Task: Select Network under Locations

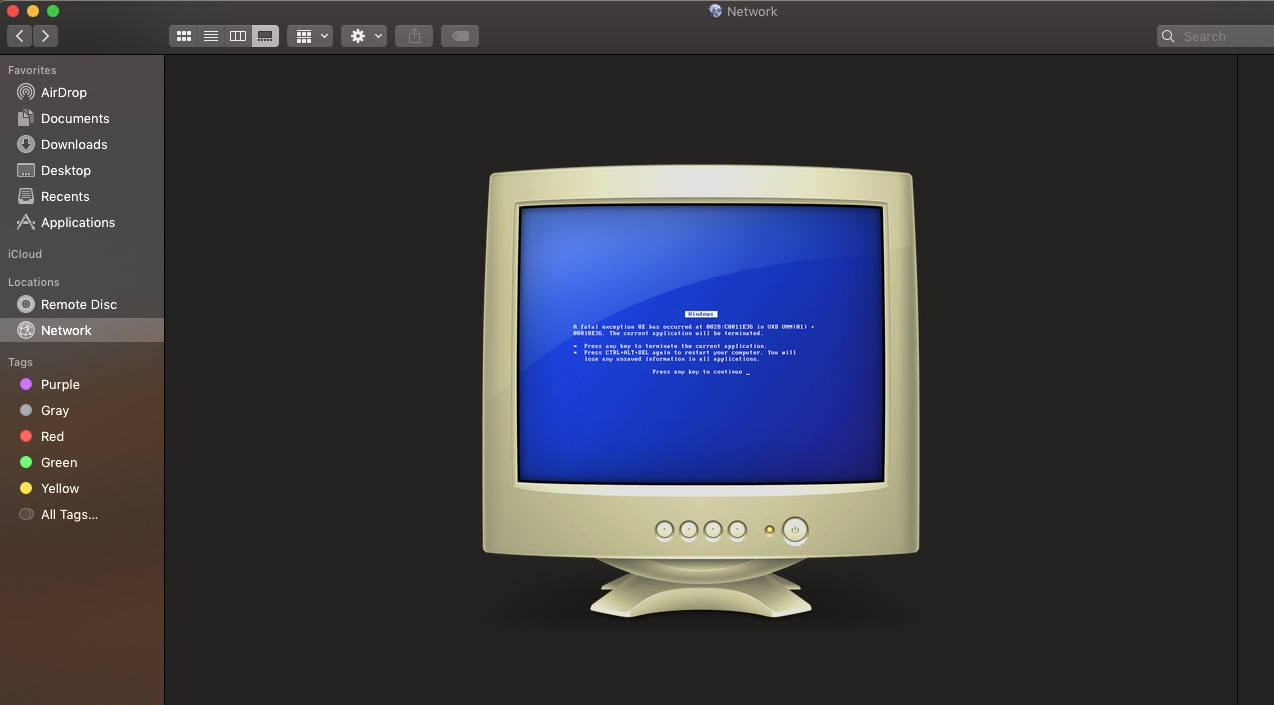Action: [82, 330]
